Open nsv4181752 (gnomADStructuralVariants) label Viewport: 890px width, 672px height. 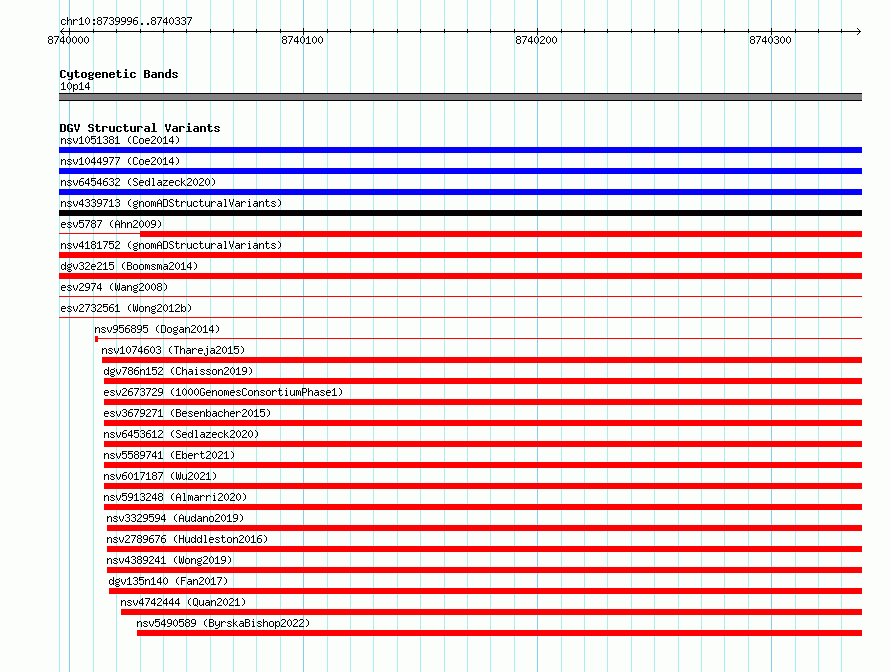click(x=171, y=245)
